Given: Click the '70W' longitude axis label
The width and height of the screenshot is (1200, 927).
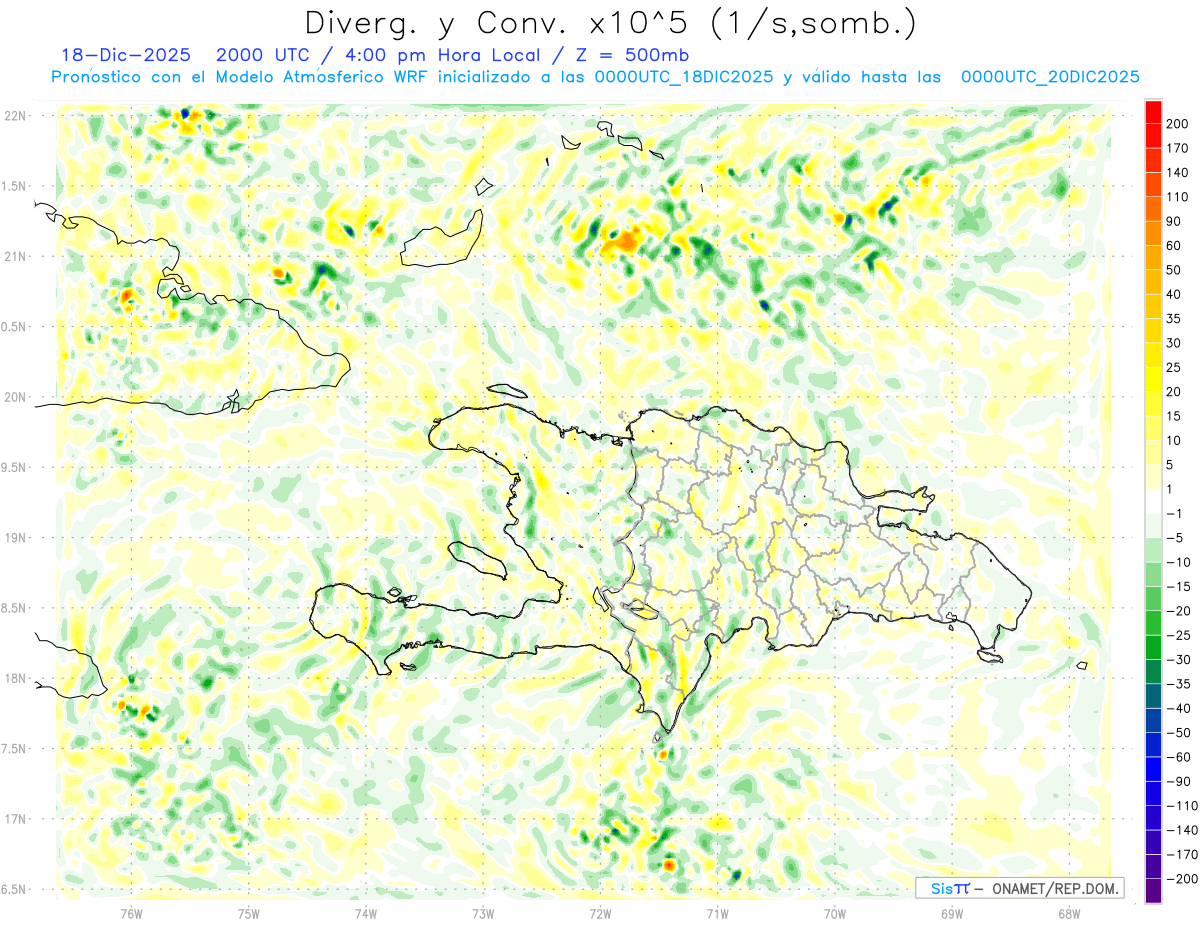Looking at the screenshot, I should click(x=835, y=913).
